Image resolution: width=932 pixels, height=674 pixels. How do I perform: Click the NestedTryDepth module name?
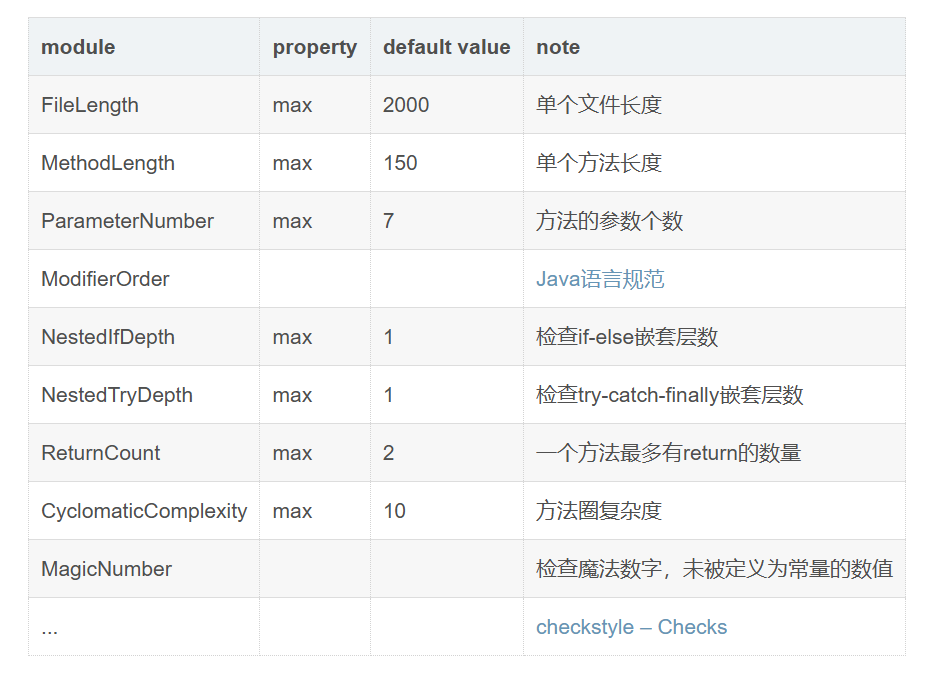click(x=116, y=395)
